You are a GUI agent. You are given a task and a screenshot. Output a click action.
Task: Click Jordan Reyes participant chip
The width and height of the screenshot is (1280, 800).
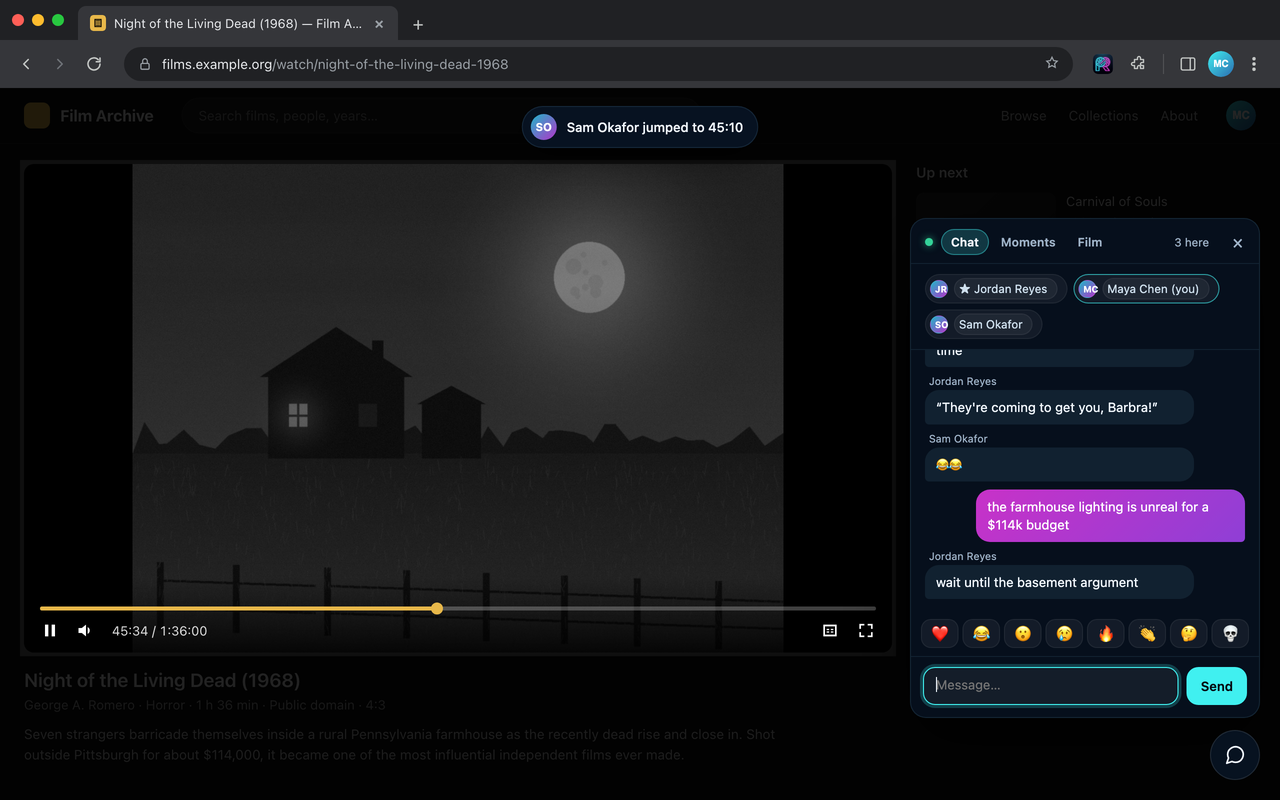pyautogui.click(x=996, y=289)
